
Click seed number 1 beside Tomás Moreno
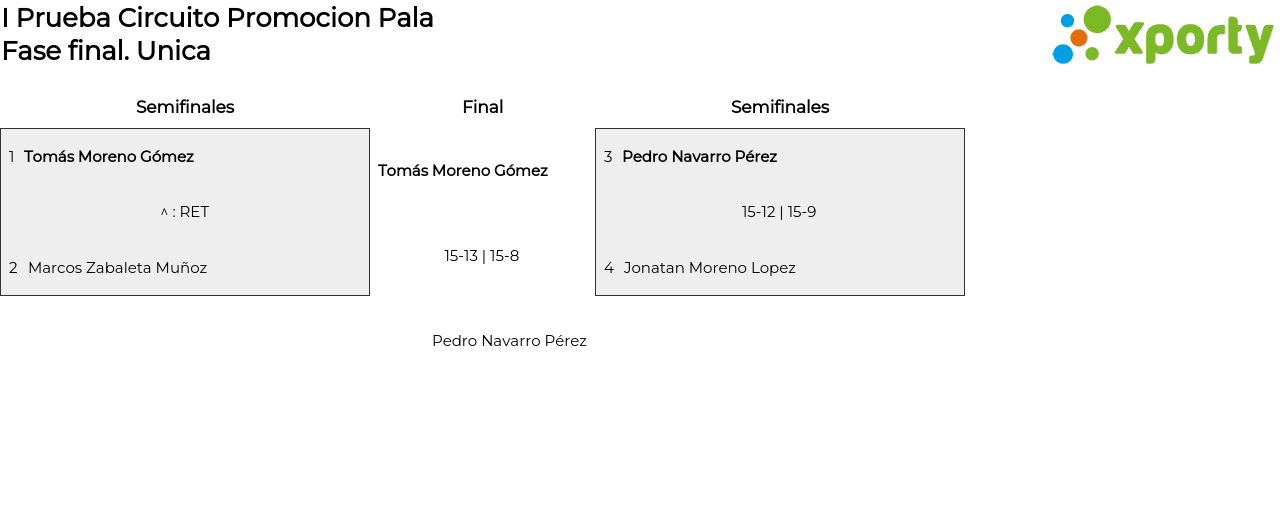point(12,157)
